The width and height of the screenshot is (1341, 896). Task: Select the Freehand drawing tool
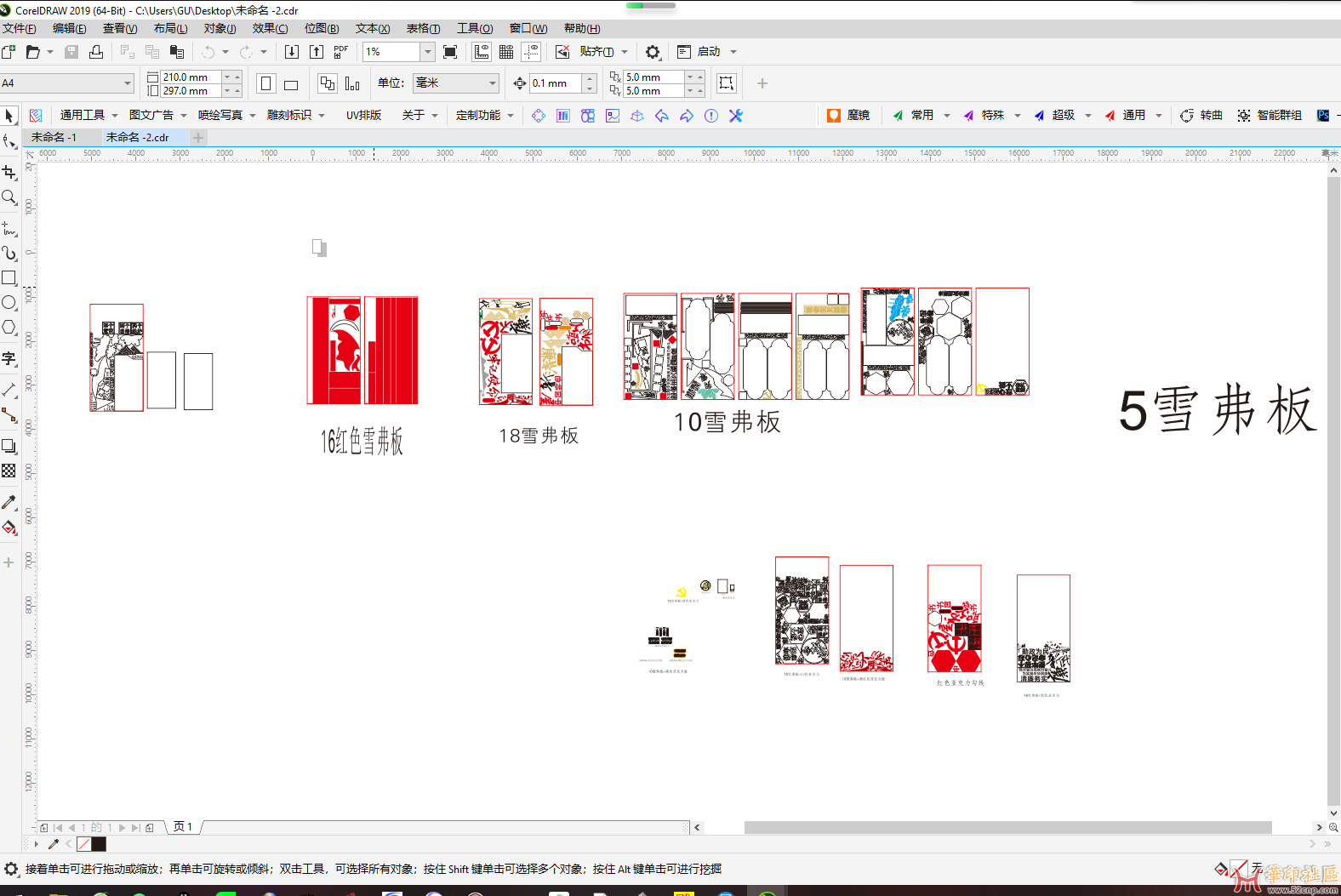pyautogui.click(x=9, y=228)
